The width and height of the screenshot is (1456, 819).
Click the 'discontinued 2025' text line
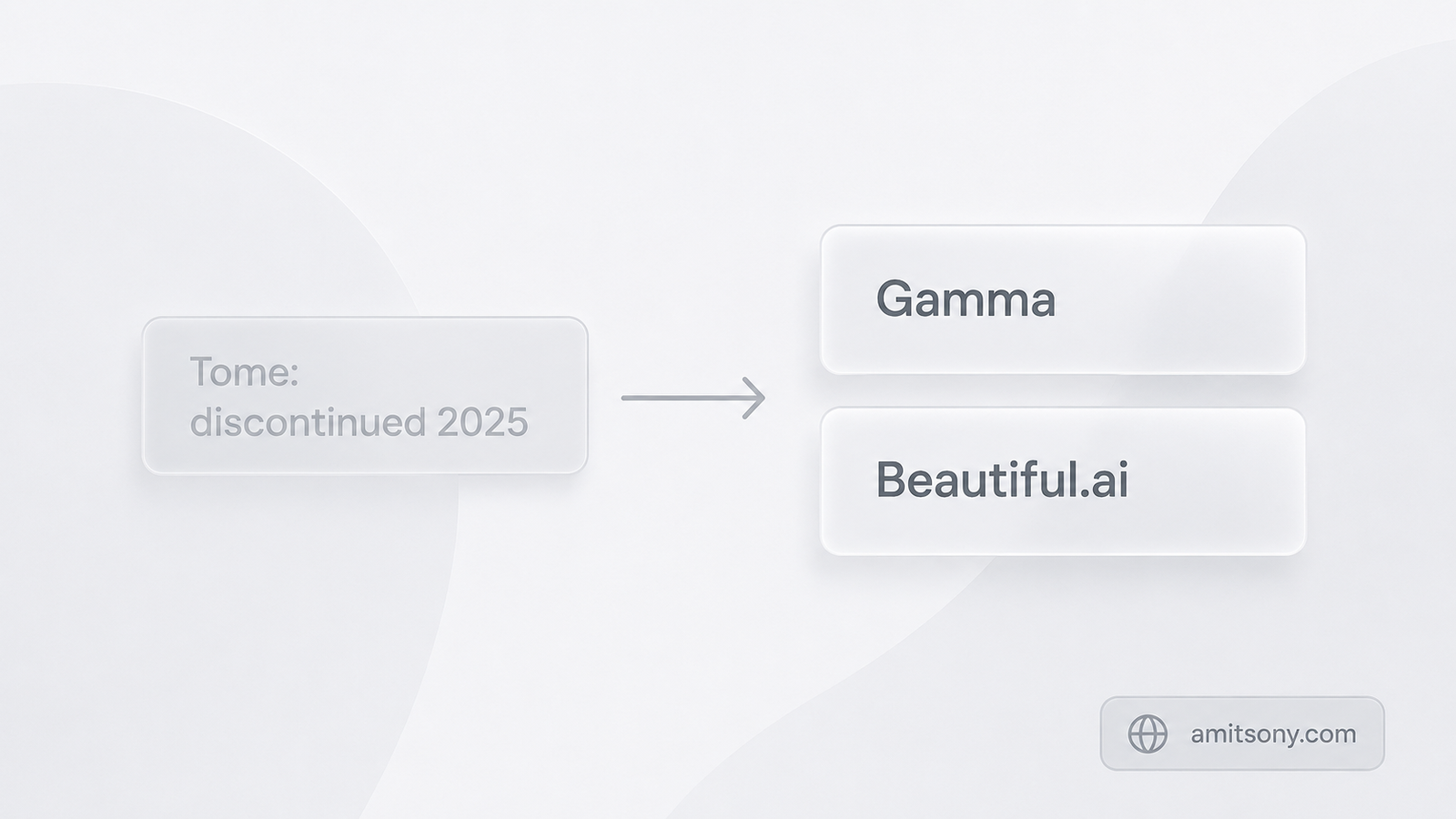point(359,422)
